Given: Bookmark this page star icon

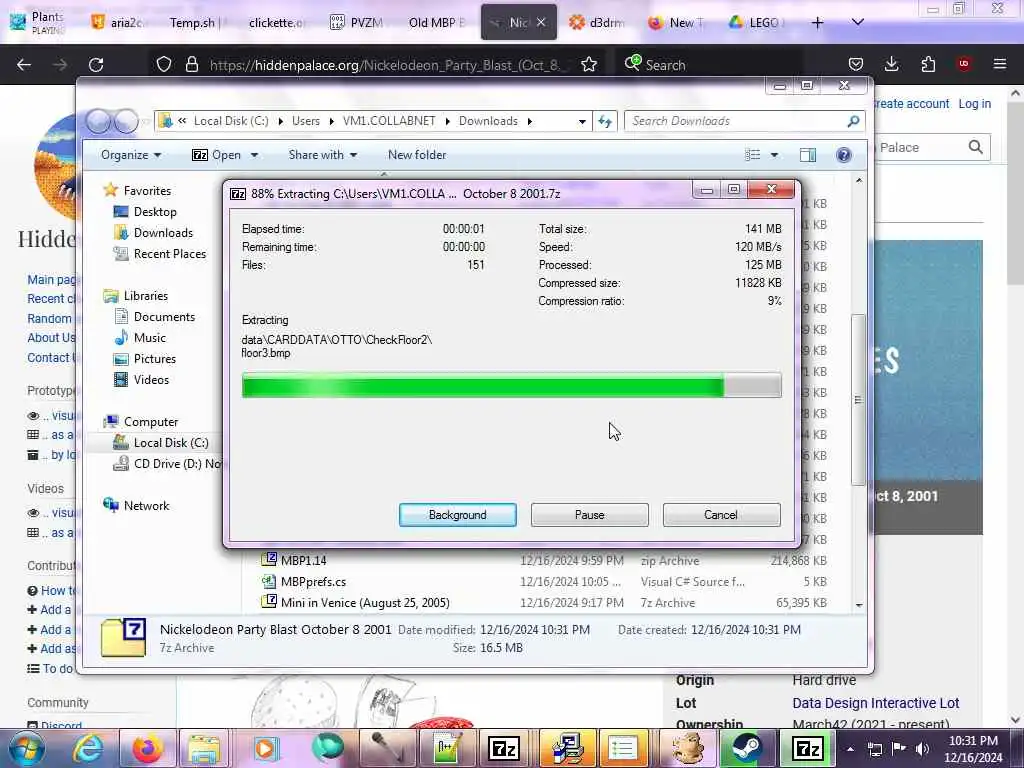Looking at the screenshot, I should tap(588, 64).
